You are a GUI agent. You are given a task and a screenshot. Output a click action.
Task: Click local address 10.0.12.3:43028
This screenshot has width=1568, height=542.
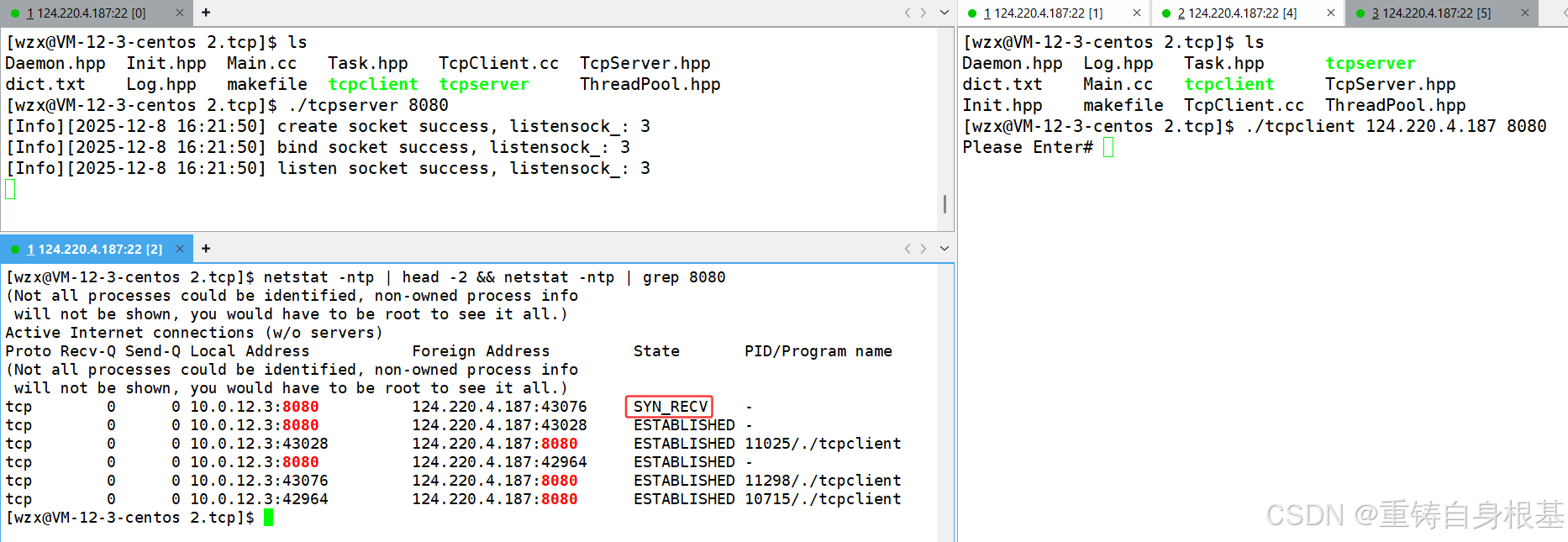[259, 444]
